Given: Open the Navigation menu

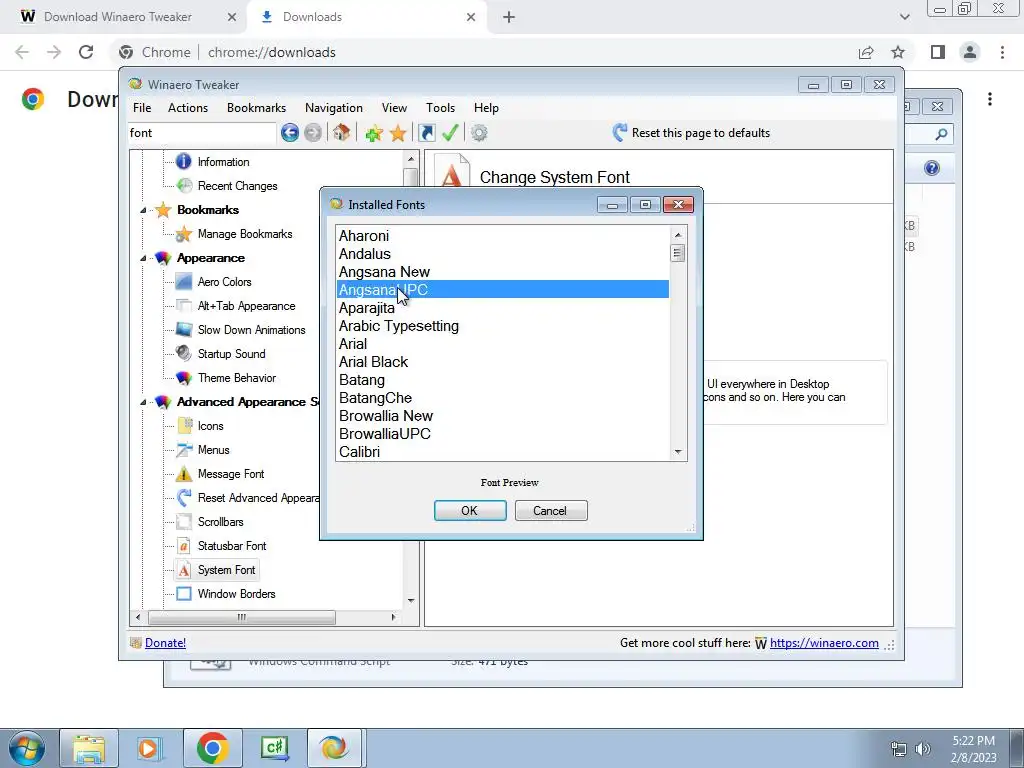Looking at the screenshot, I should point(334,108).
